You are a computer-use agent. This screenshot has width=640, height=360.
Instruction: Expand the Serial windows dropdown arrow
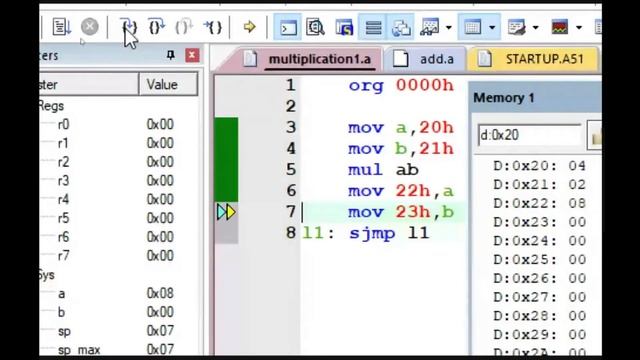(x=536, y=27)
